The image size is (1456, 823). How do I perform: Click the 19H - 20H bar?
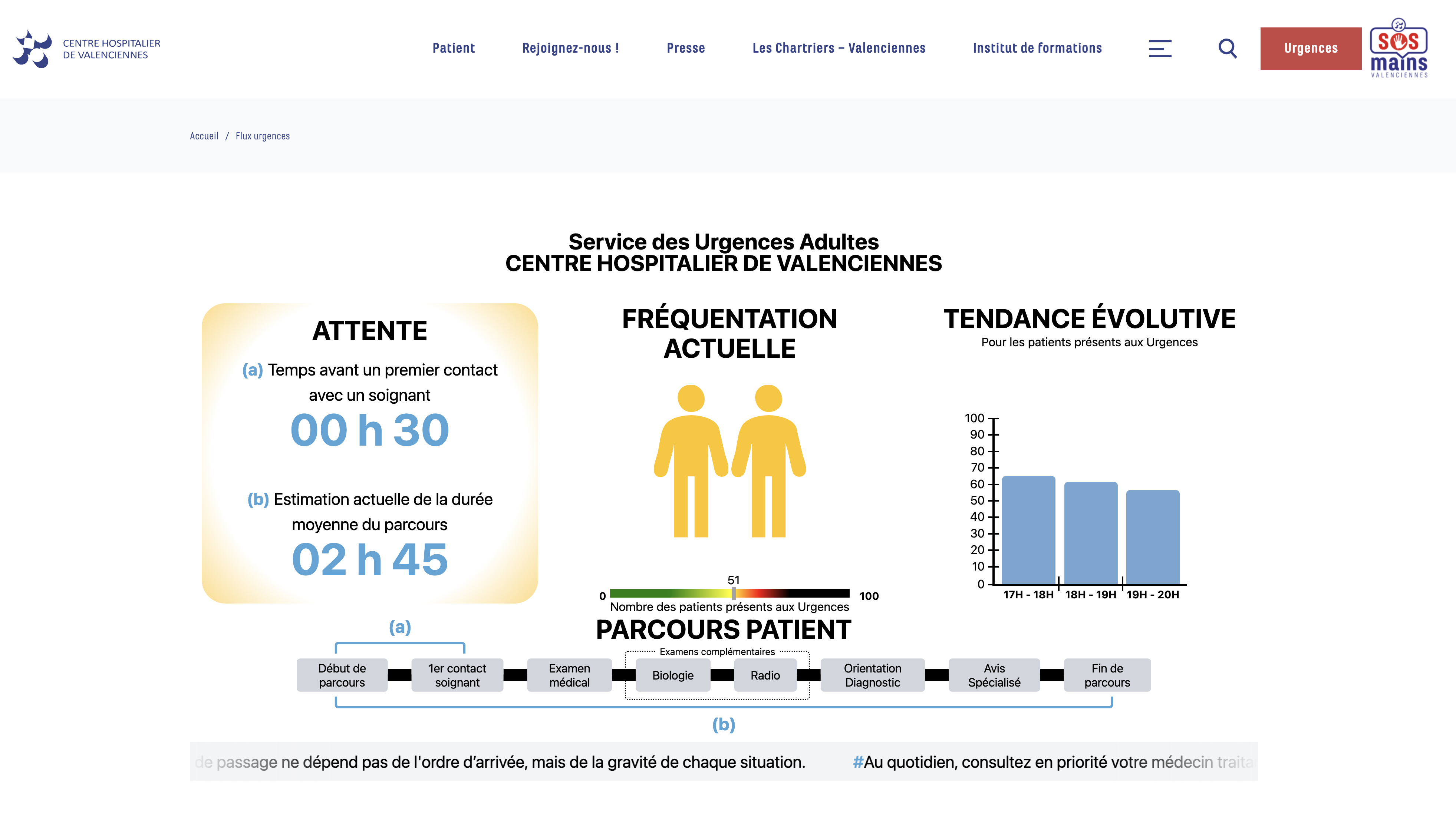click(1152, 537)
